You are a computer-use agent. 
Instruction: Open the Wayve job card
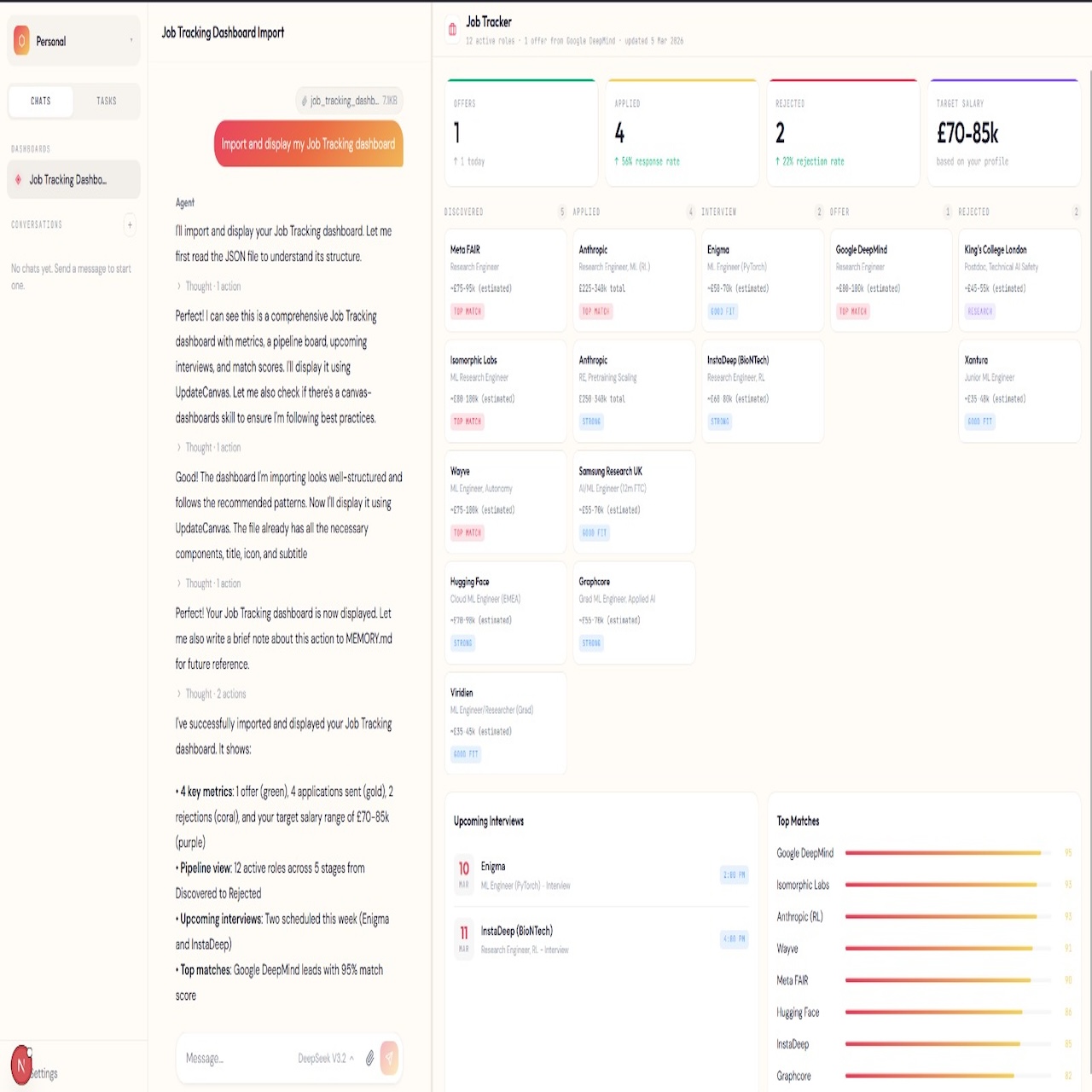[505, 502]
